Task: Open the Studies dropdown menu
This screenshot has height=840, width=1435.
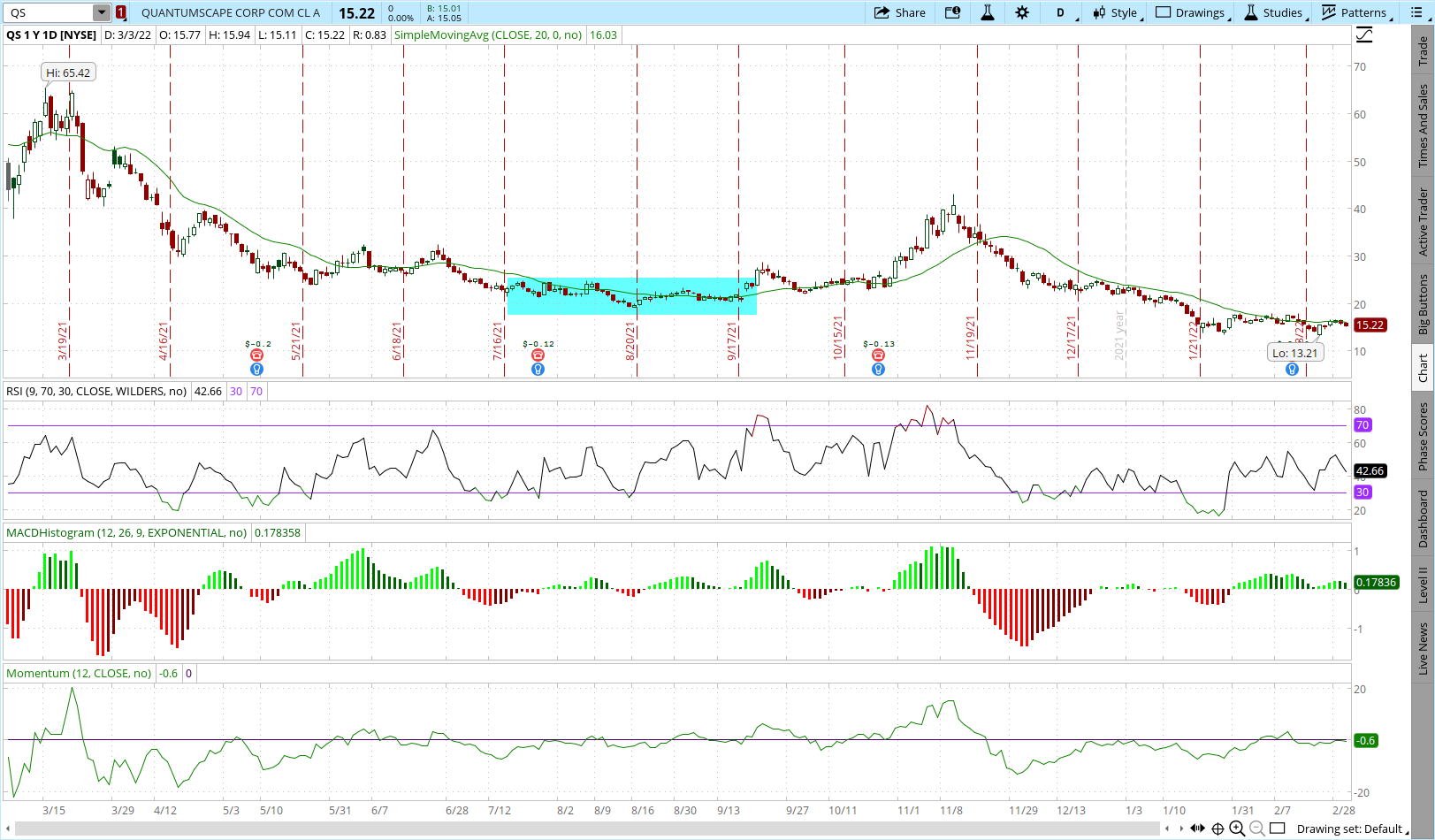Action: [x=1274, y=12]
